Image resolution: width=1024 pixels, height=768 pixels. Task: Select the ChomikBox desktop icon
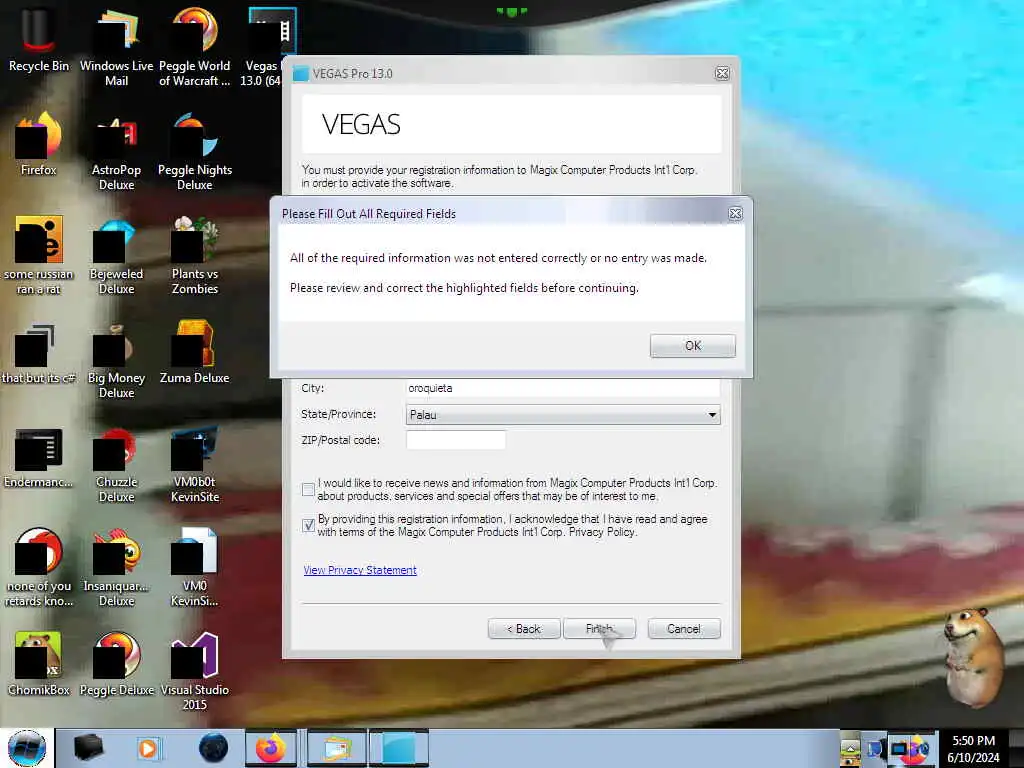(x=39, y=664)
